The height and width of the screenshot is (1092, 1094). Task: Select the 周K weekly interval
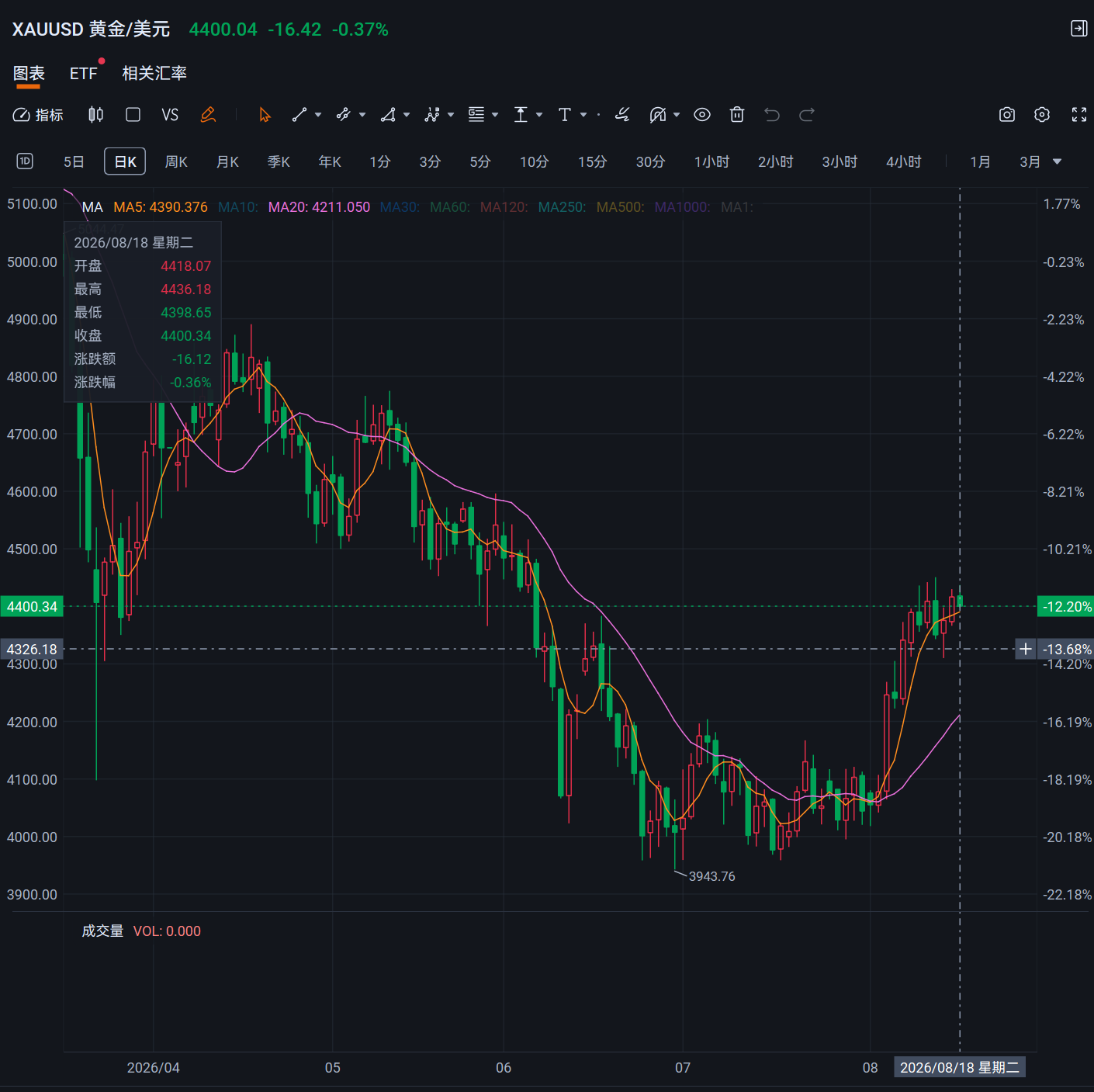pos(176,161)
